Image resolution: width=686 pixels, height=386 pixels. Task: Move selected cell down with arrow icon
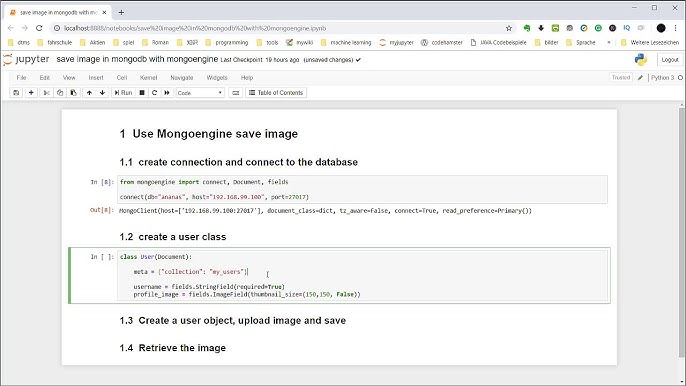click(x=102, y=93)
